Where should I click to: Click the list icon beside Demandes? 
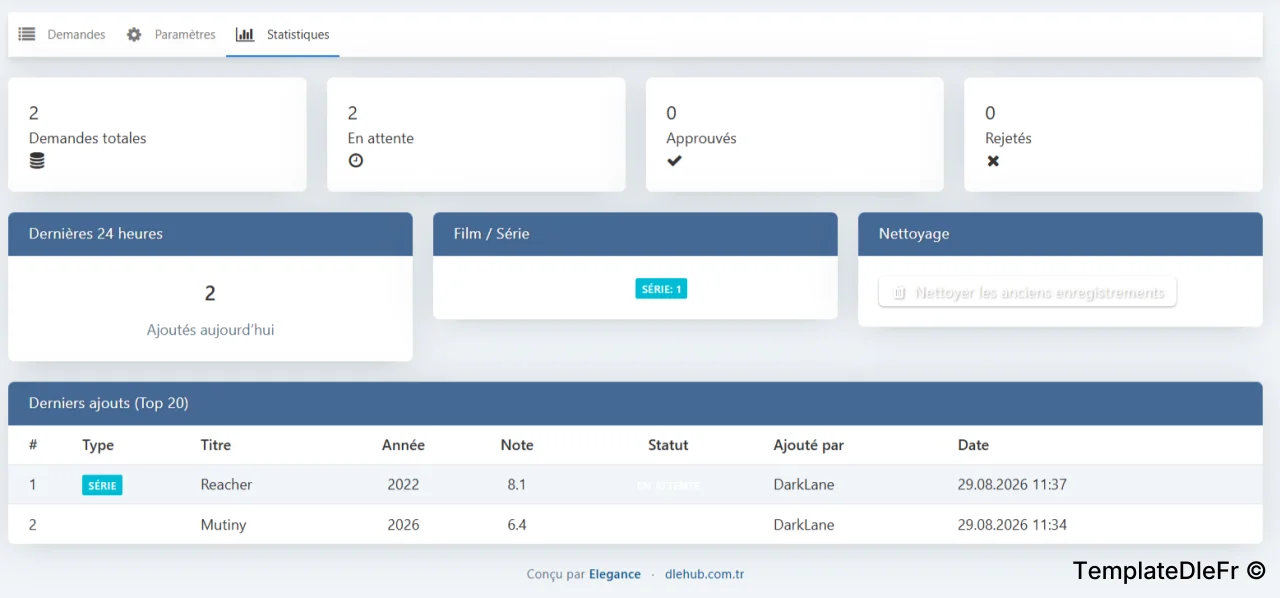[27, 34]
